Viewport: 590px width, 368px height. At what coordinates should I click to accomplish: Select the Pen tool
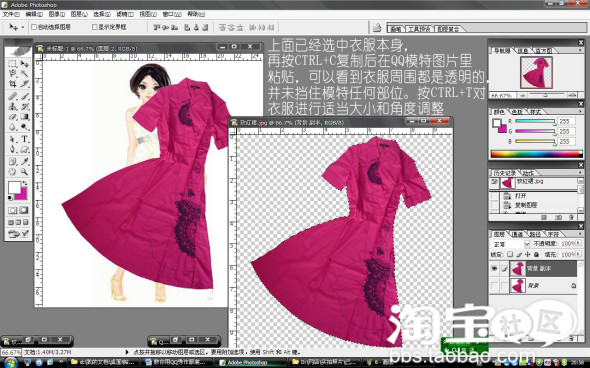[x=13, y=149]
